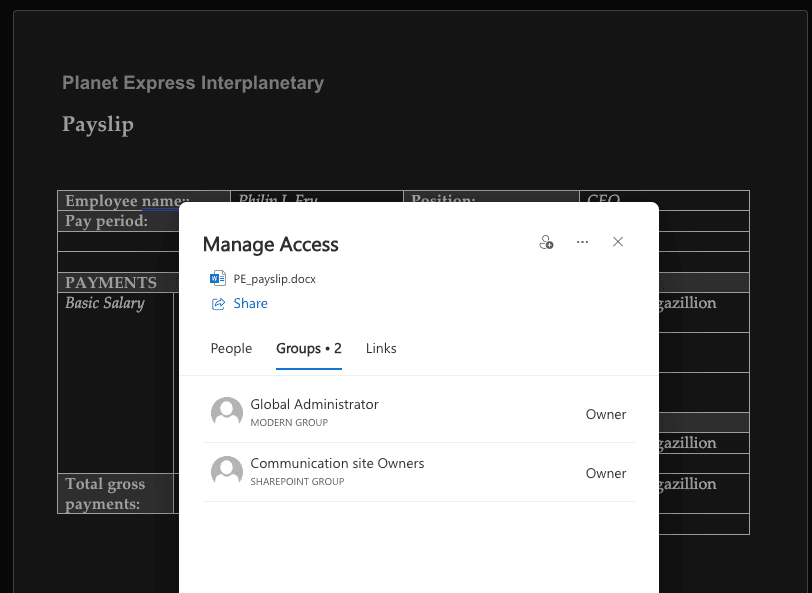Switch to the People tab
Screen dimensions: 812x593
click(x=231, y=348)
